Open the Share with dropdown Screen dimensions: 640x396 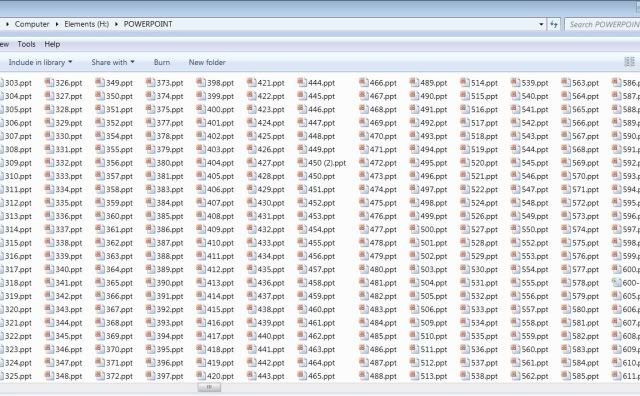113,62
